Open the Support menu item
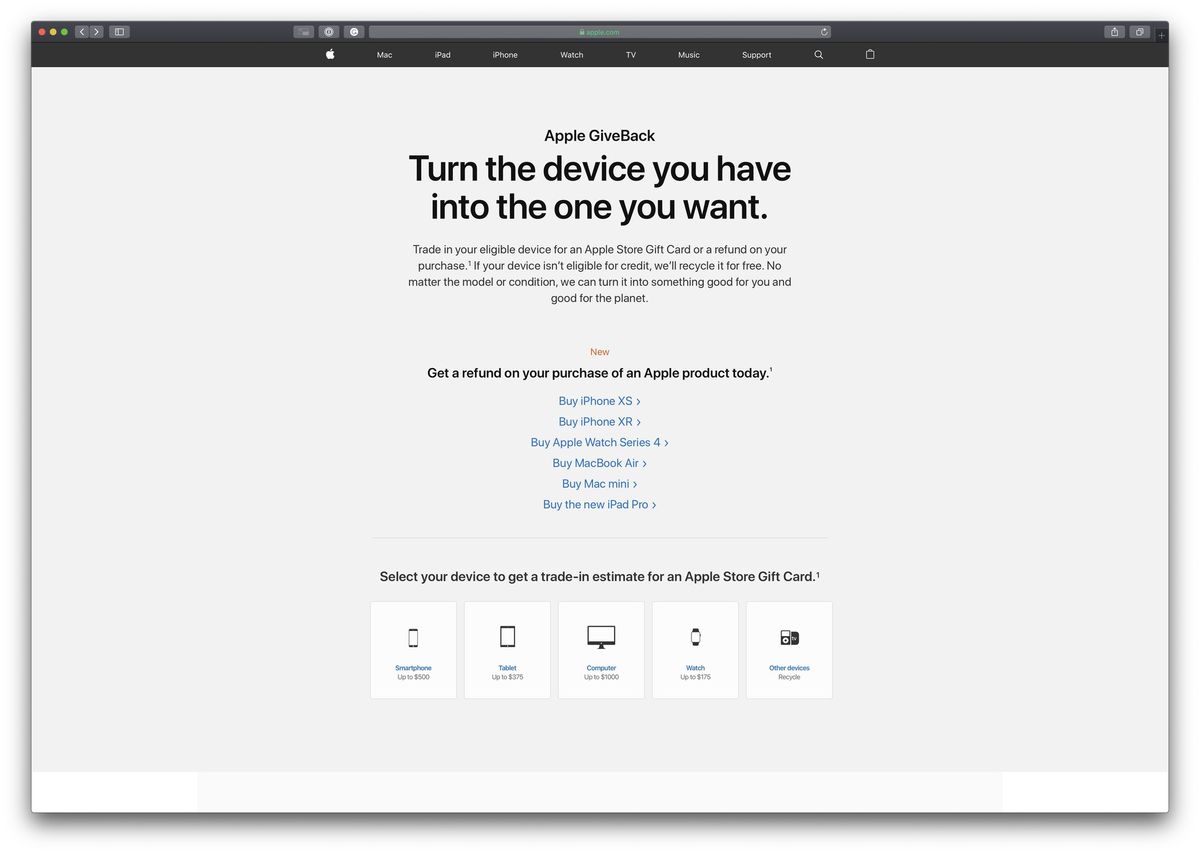Viewport: 1200px width, 854px height. point(756,55)
